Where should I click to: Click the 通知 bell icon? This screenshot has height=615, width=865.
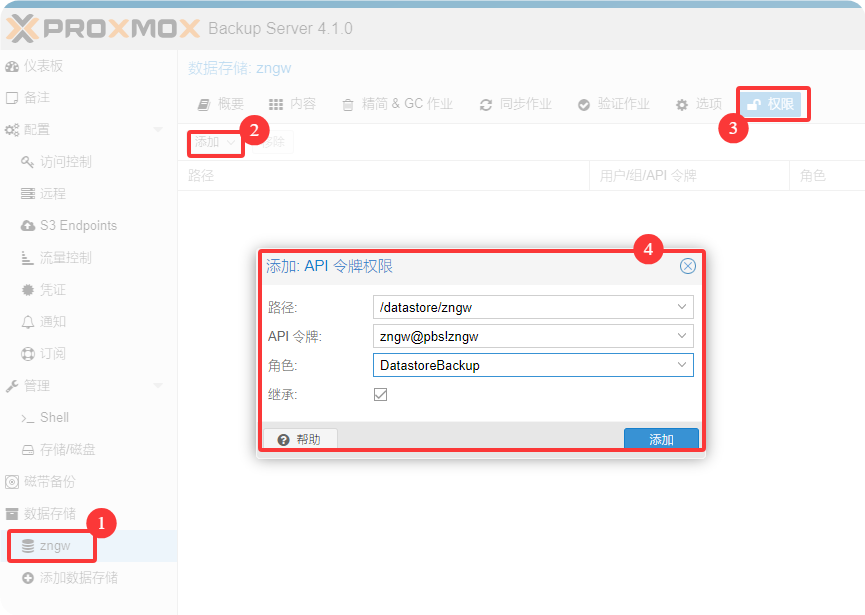28,322
